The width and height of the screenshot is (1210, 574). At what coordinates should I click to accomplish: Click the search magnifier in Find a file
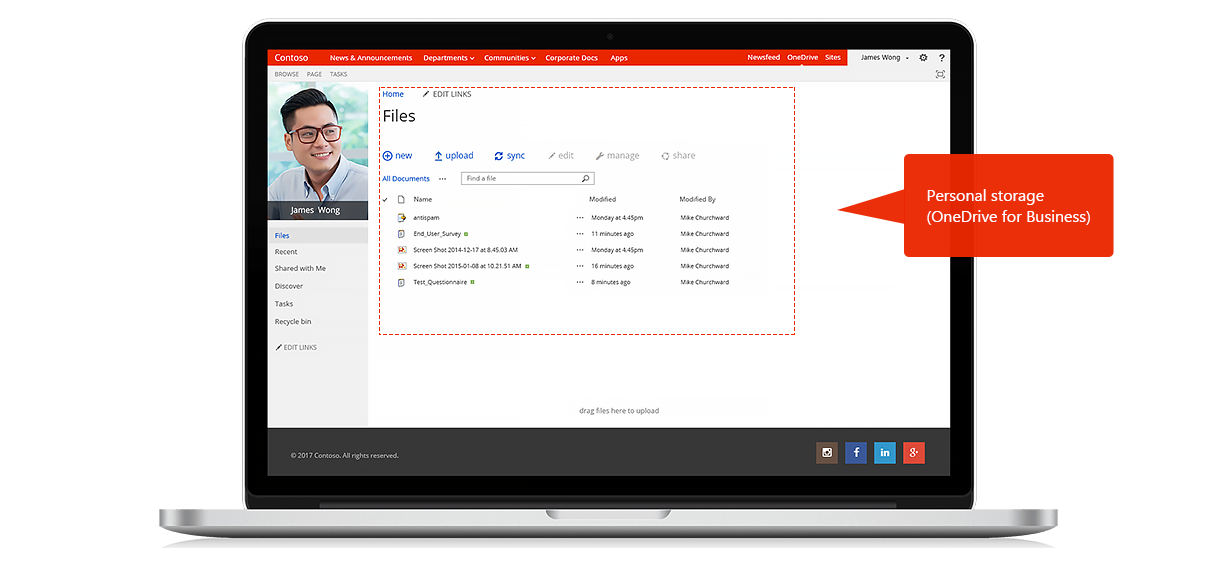tap(586, 178)
